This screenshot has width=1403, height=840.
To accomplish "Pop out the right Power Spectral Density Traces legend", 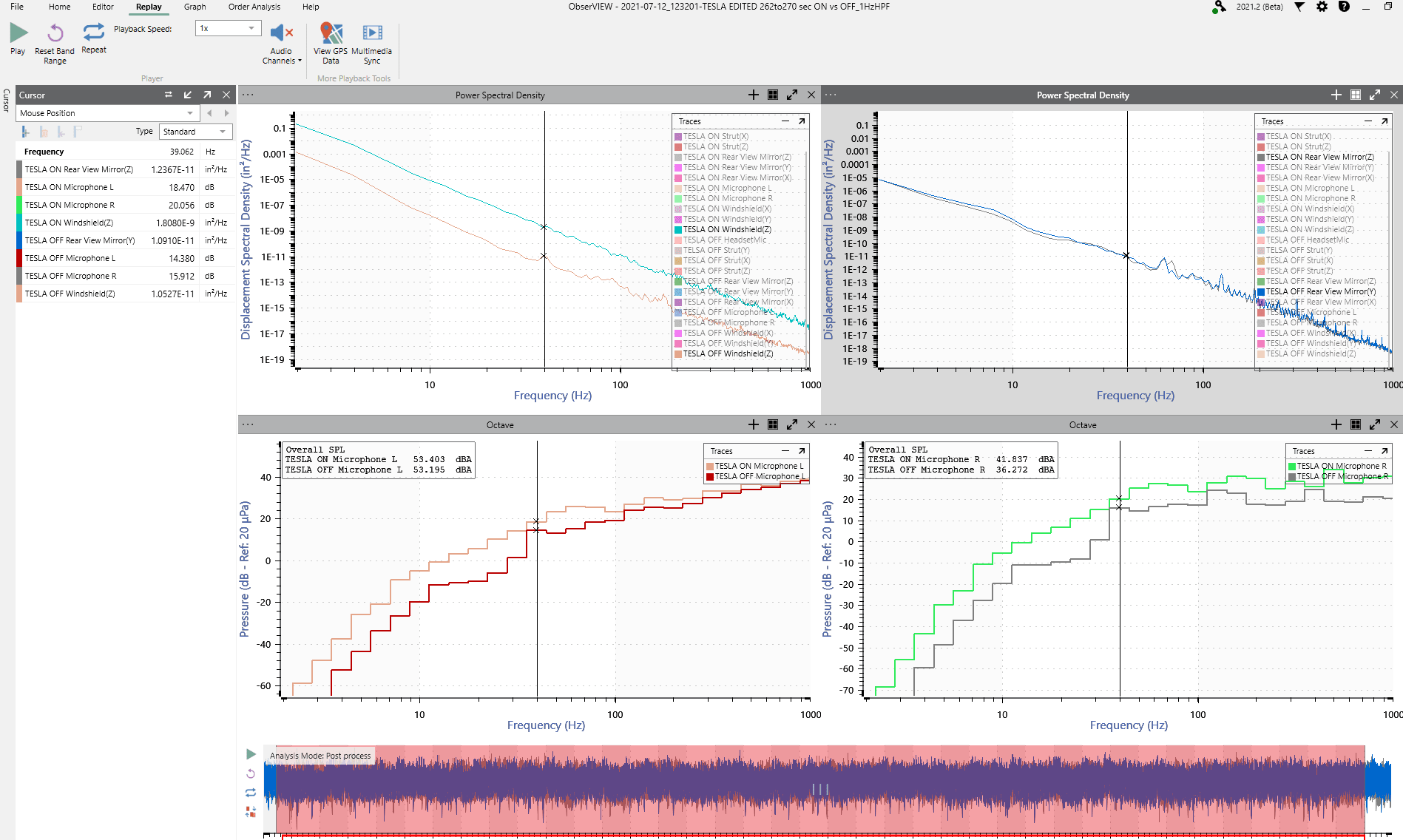I will pyautogui.click(x=1385, y=121).
